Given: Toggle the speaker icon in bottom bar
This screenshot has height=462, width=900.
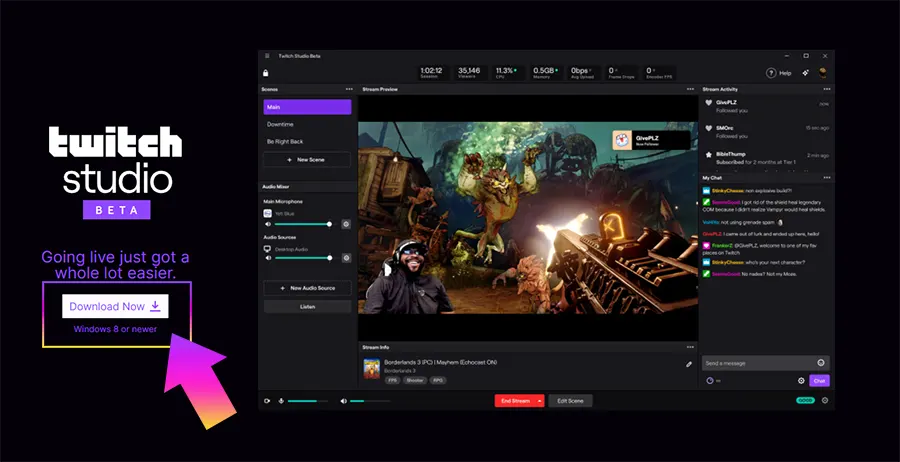Looking at the screenshot, I should point(343,401).
